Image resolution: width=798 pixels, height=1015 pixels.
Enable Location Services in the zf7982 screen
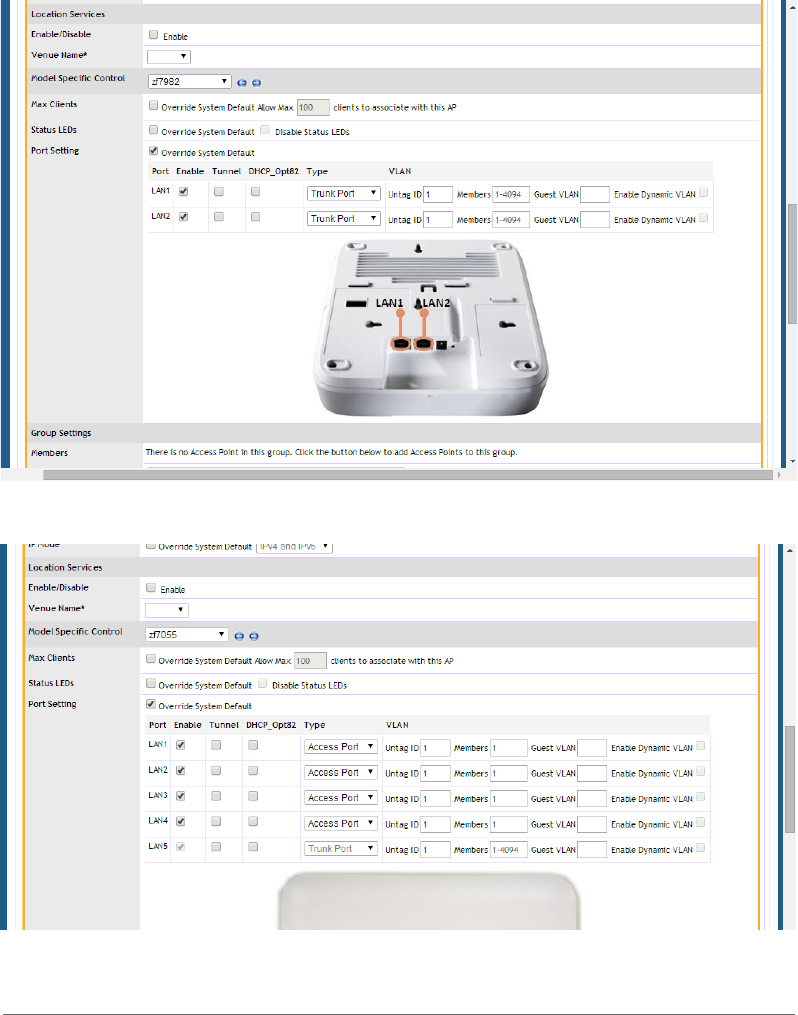coord(153,35)
